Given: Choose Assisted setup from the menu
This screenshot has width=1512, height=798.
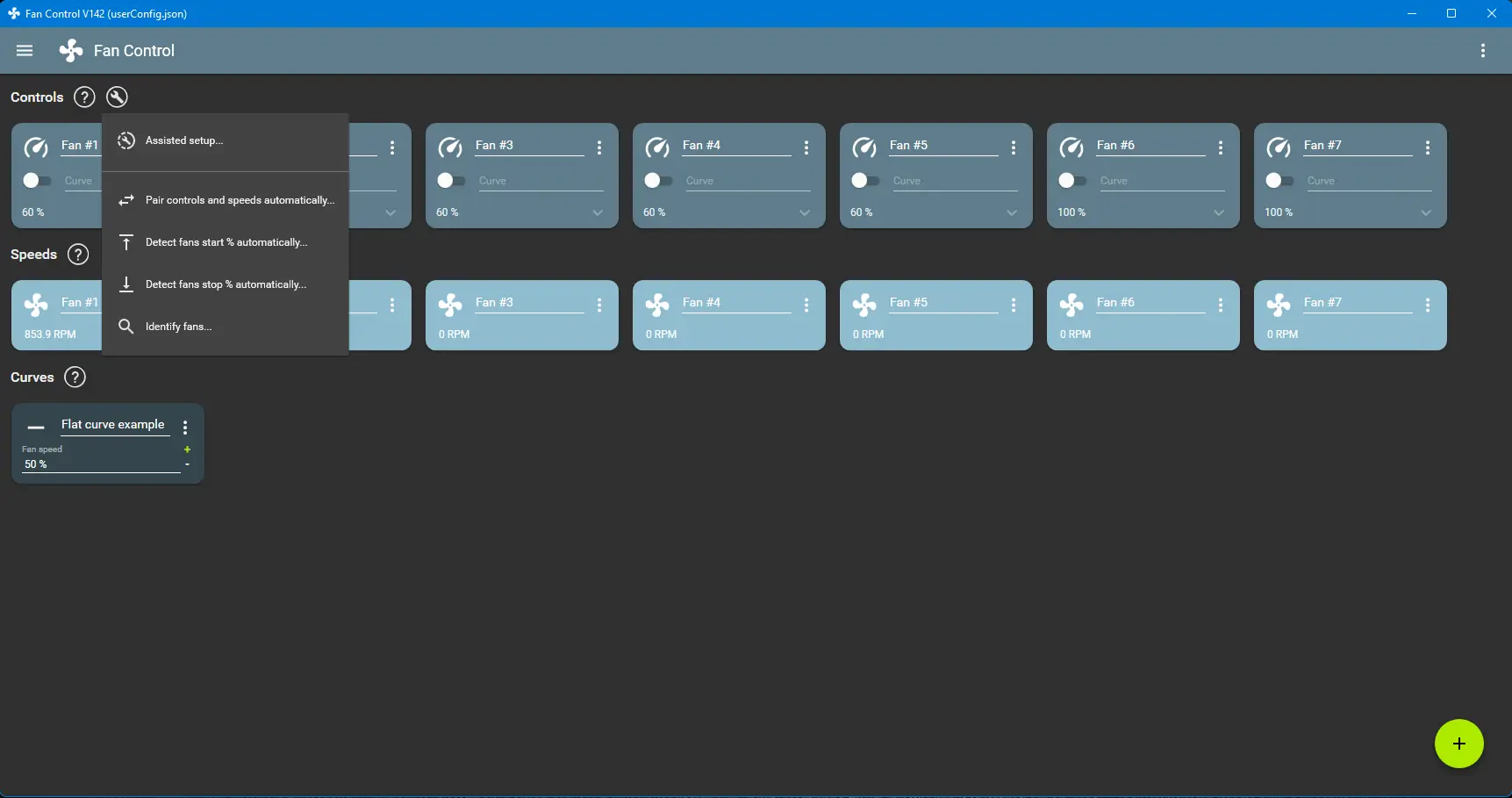Looking at the screenshot, I should 226,140.
